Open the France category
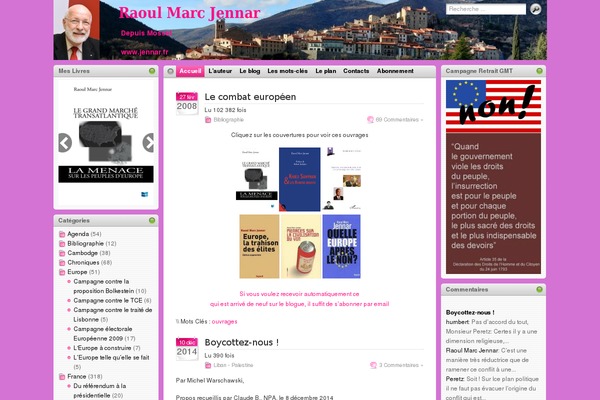 77,377
